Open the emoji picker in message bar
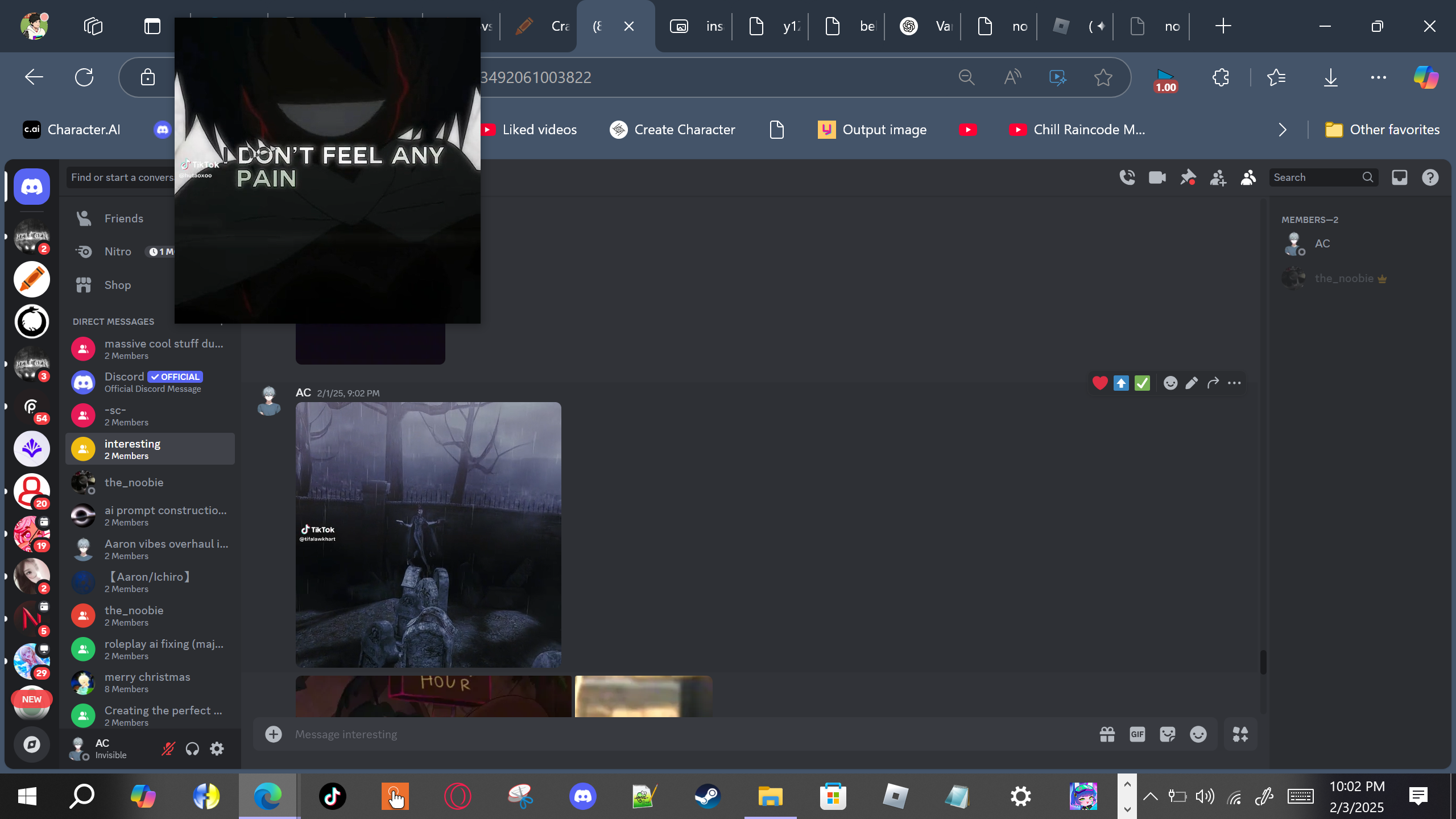The image size is (1456, 819). click(1198, 734)
